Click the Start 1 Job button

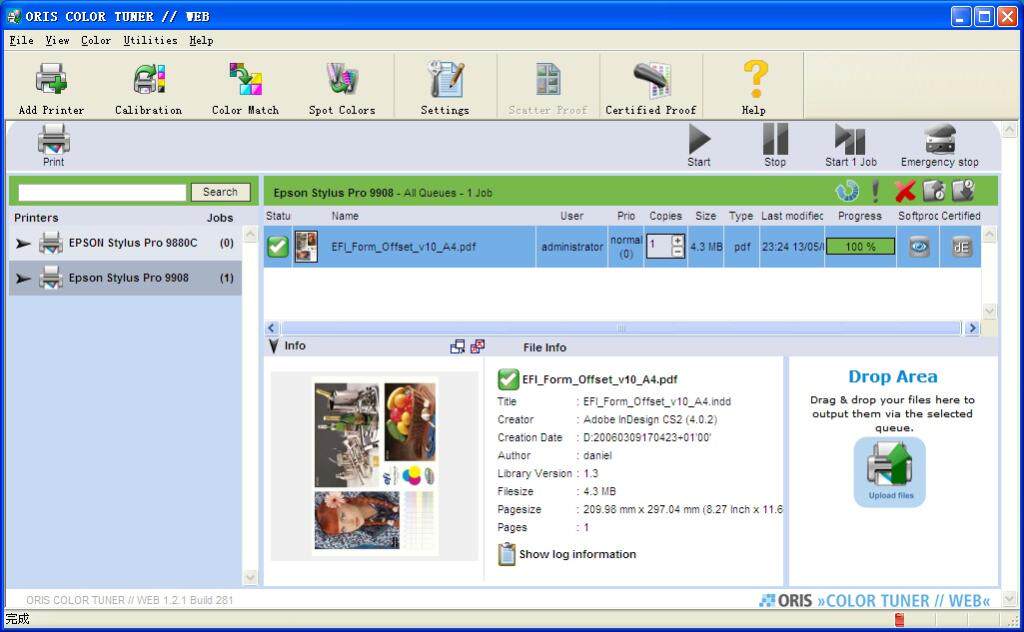(850, 146)
